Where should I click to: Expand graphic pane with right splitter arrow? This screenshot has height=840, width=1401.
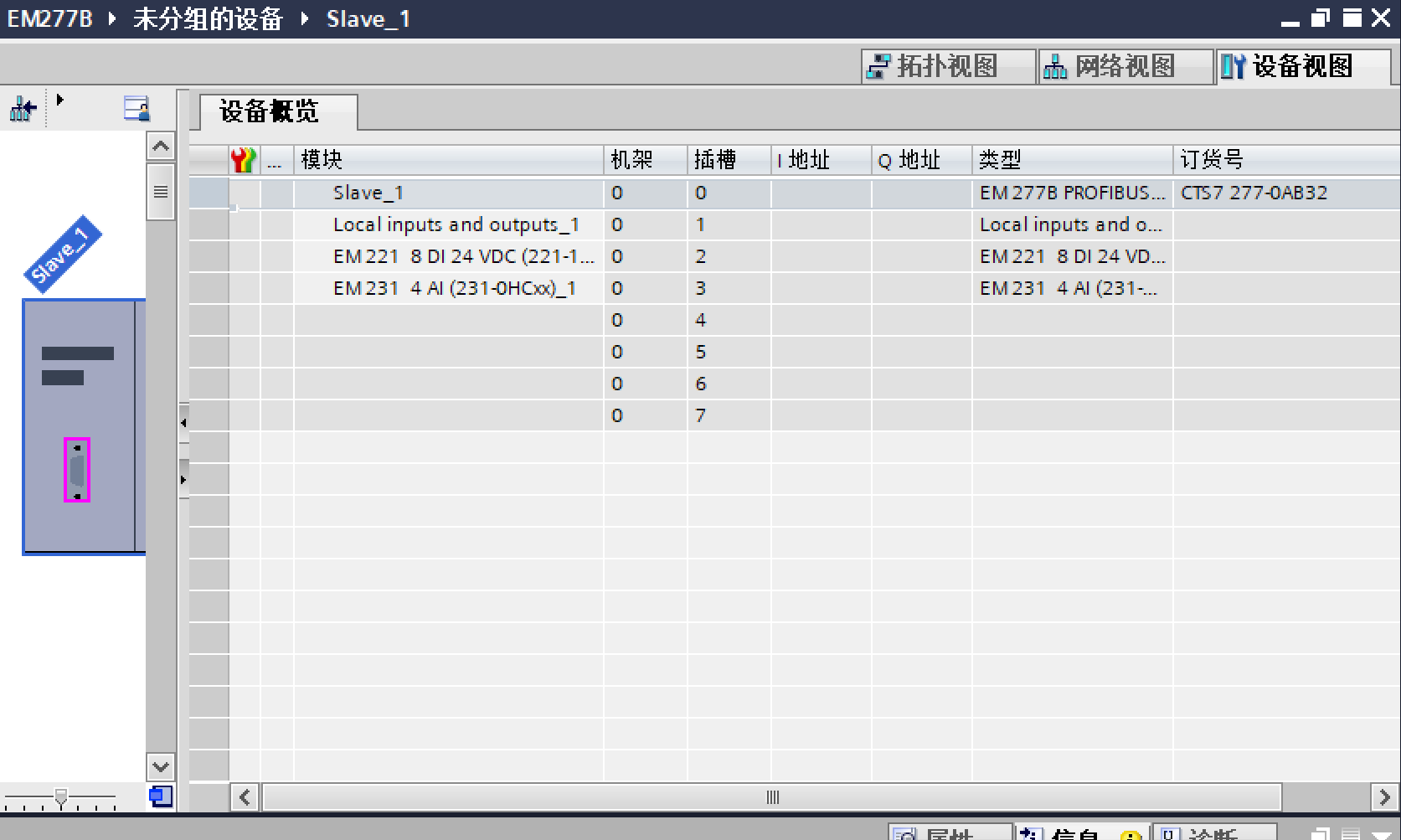point(183,480)
